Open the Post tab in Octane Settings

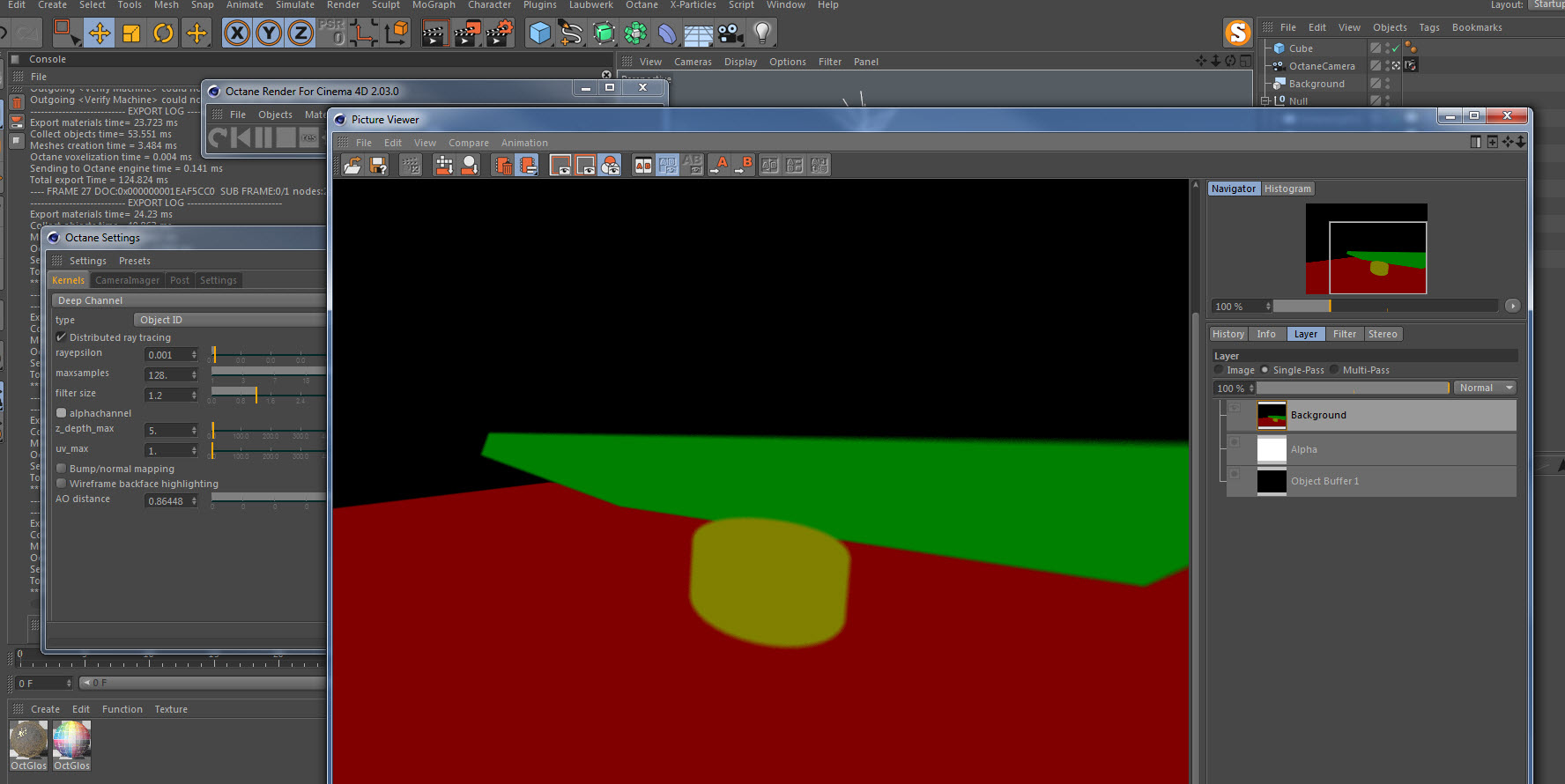click(x=180, y=280)
